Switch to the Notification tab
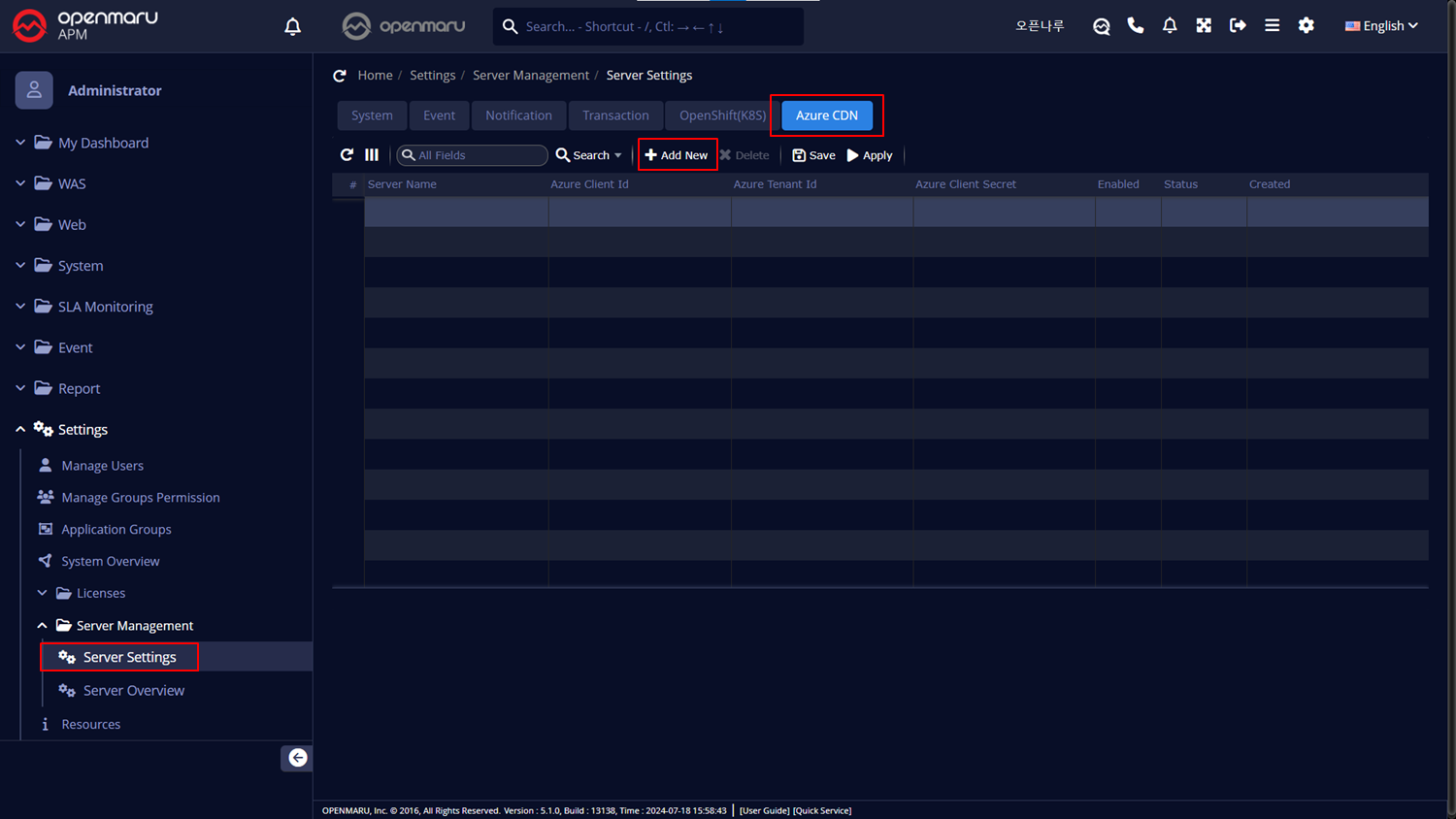Image resolution: width=1456 pixels, height=819 pixels. pos(518,115)
